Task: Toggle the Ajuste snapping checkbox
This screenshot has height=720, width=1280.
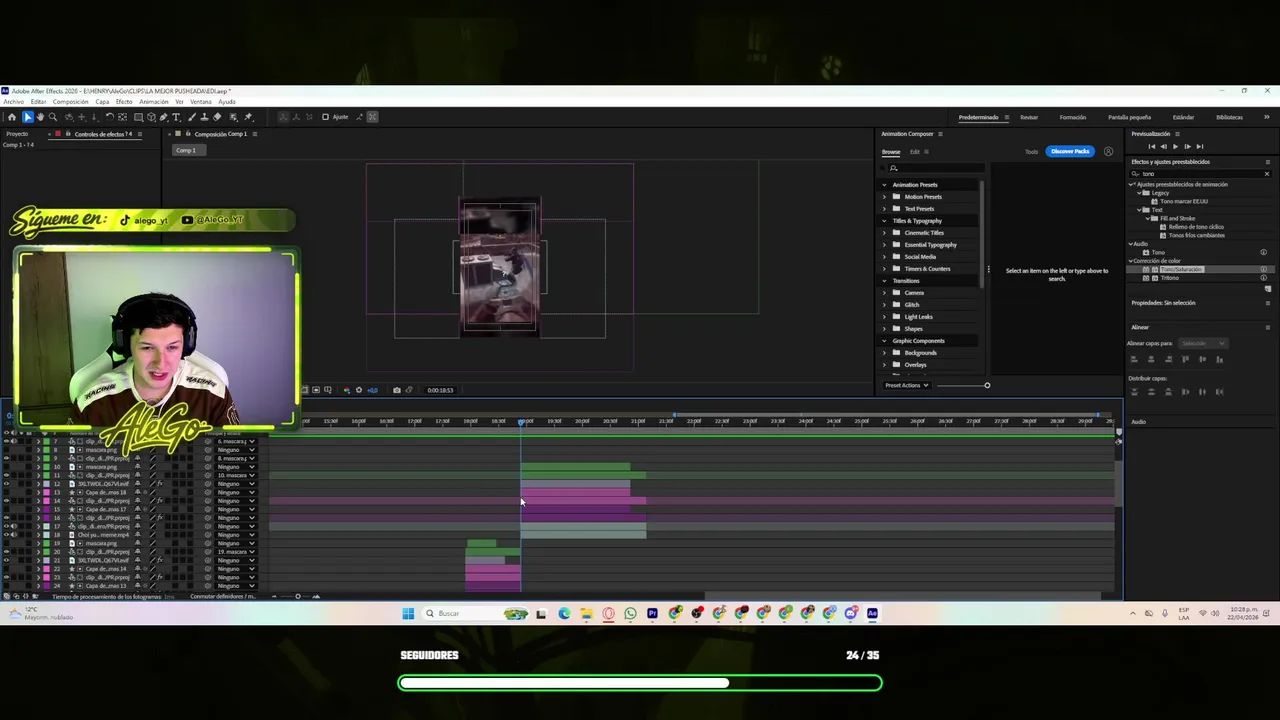Action: click(325, 117)
